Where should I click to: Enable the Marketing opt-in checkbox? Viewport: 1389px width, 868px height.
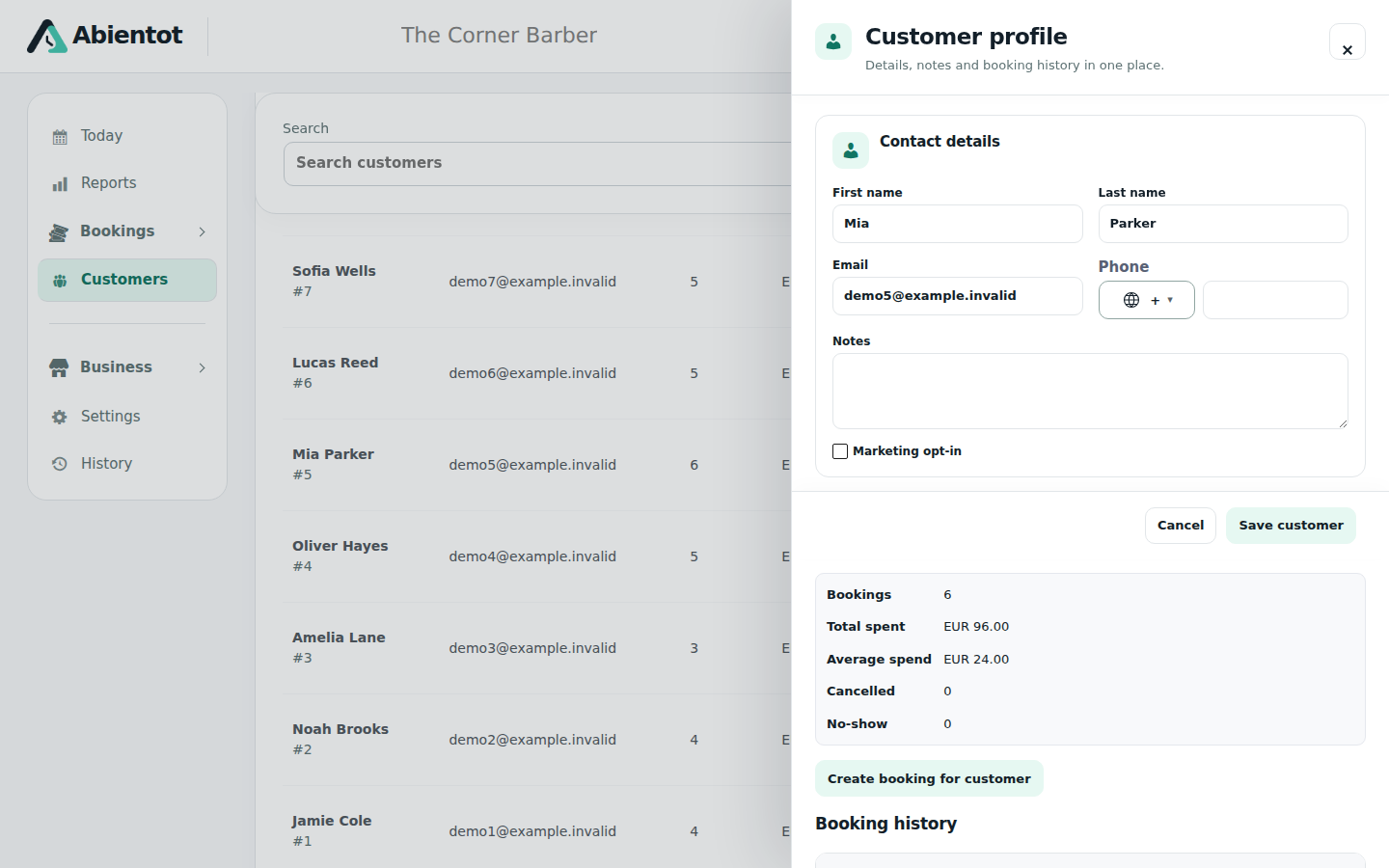pos(840,451)
